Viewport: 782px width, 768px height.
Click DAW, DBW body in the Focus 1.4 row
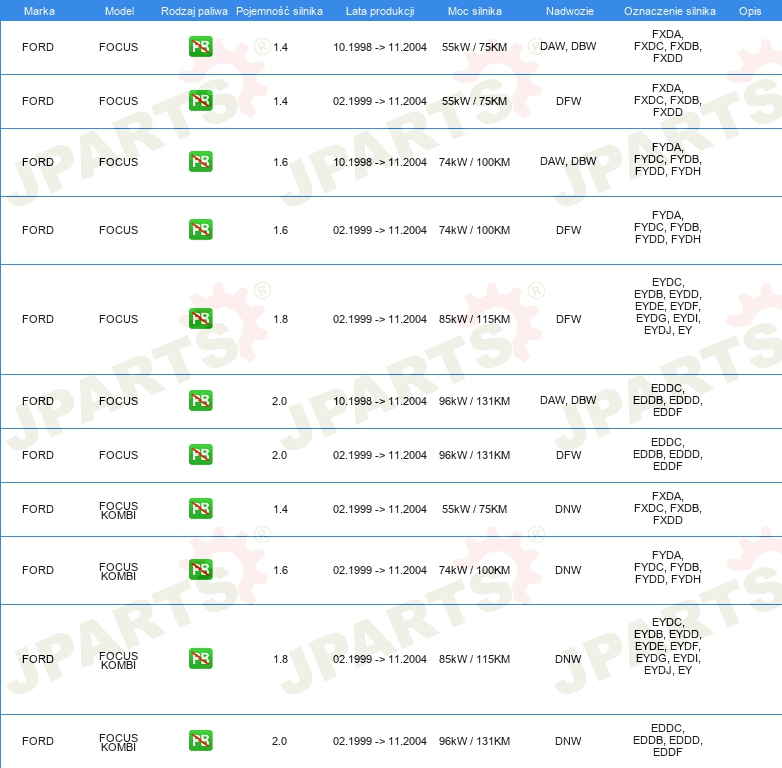pyautogui.click(x=568, y=46)
